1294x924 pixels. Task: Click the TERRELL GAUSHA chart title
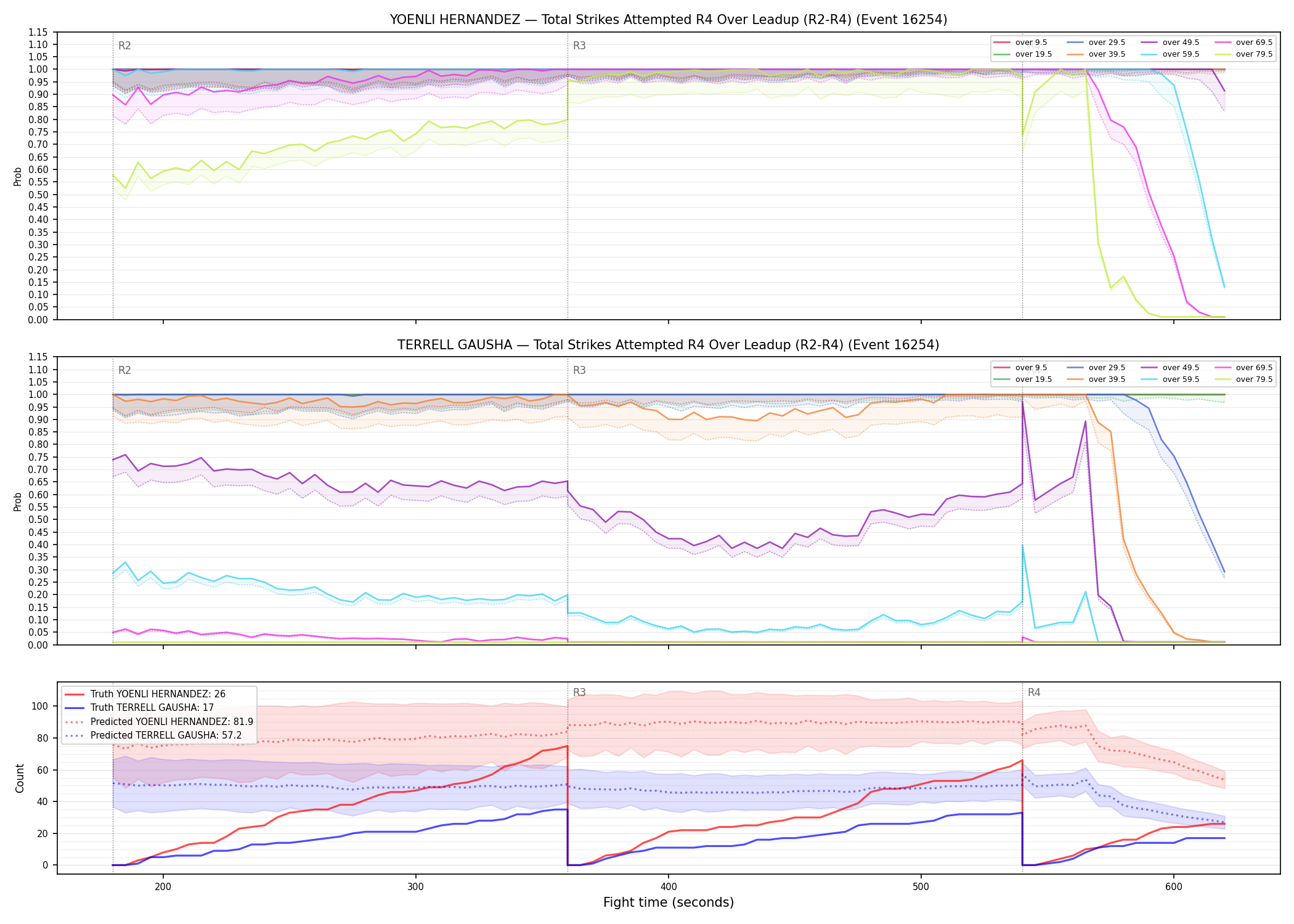point(669,345)
